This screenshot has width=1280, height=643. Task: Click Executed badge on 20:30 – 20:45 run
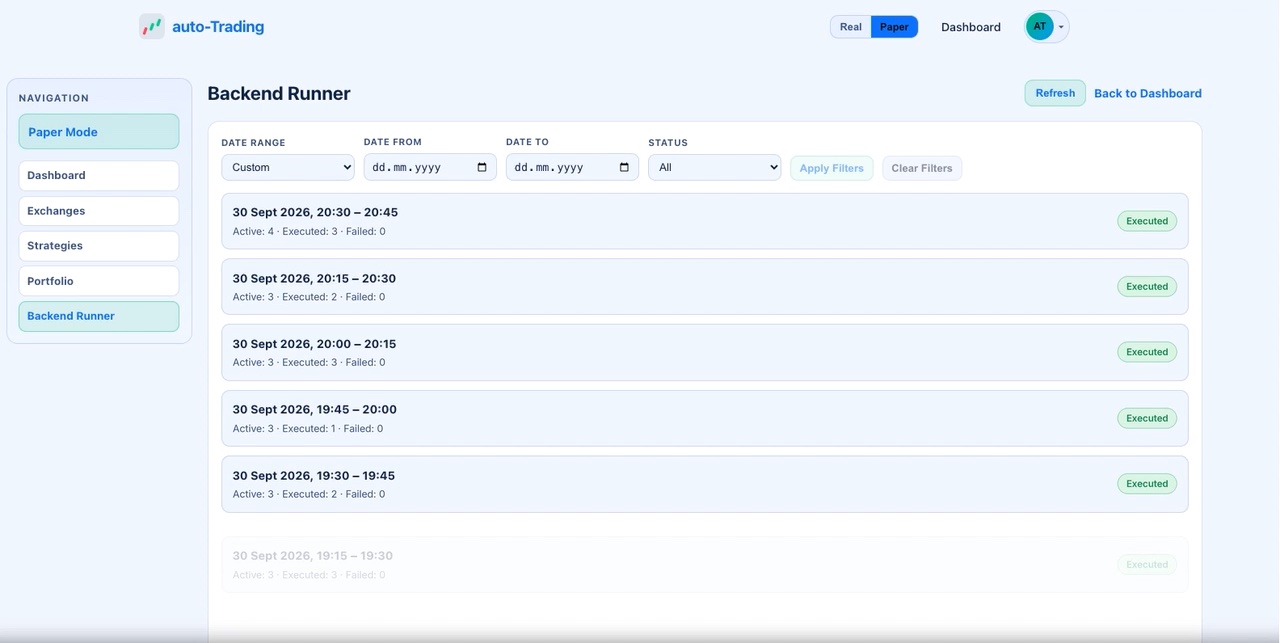1147,221
